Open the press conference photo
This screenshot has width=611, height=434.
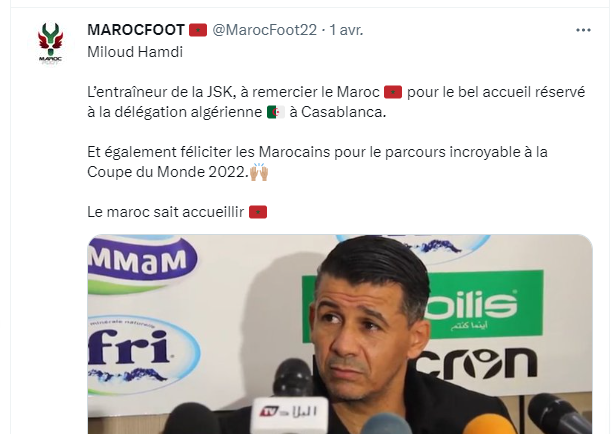coord(340,334)
